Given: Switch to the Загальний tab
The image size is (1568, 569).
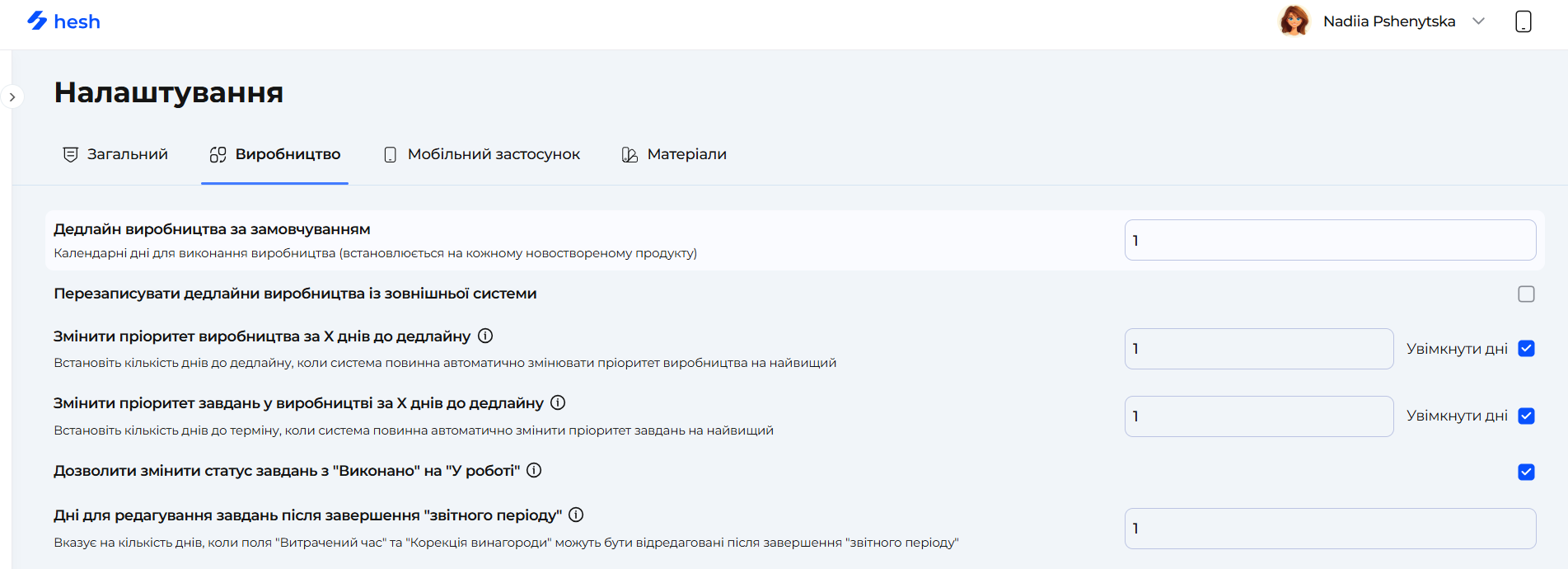Looking at the screenshot, I should pos(115,154).
